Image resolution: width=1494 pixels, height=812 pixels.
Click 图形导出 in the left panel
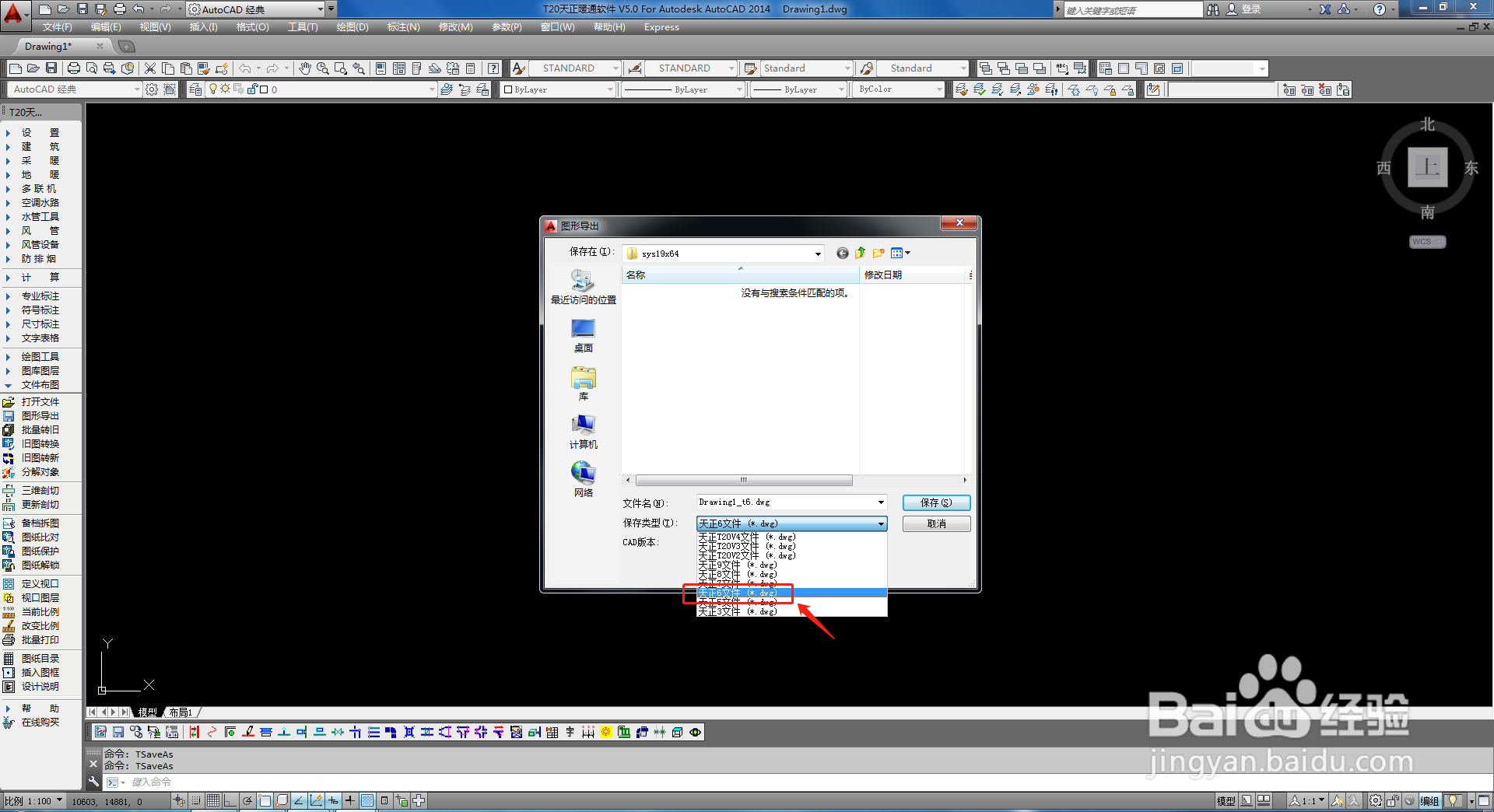(40, 416)
